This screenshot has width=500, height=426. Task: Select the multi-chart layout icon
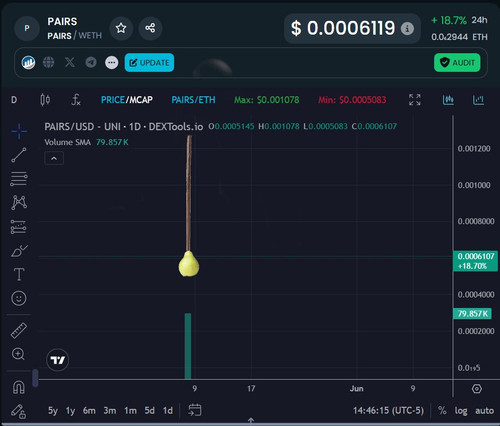pyautogui.click(x=448, y=100)
